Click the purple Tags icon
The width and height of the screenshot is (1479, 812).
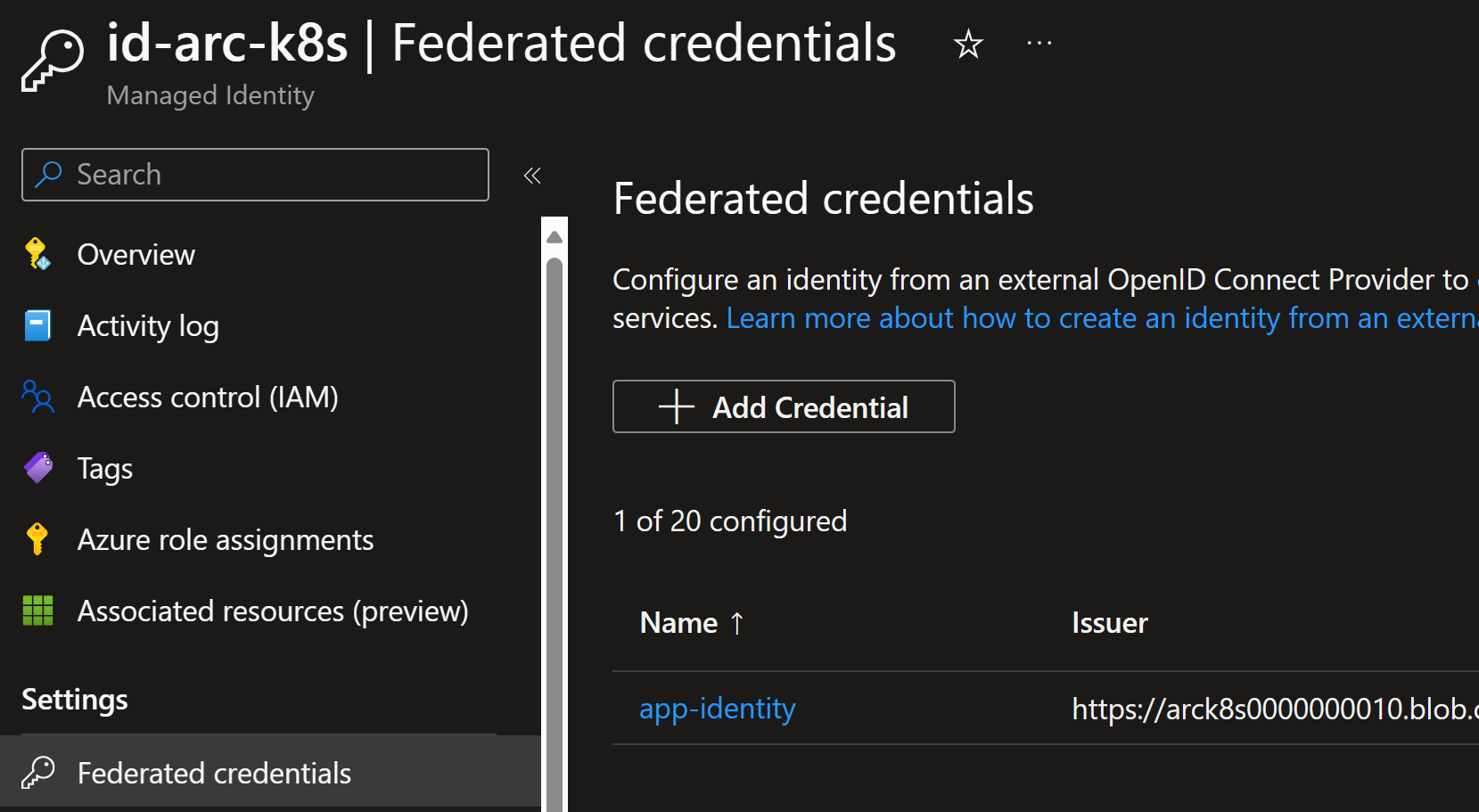click(37, 467)
